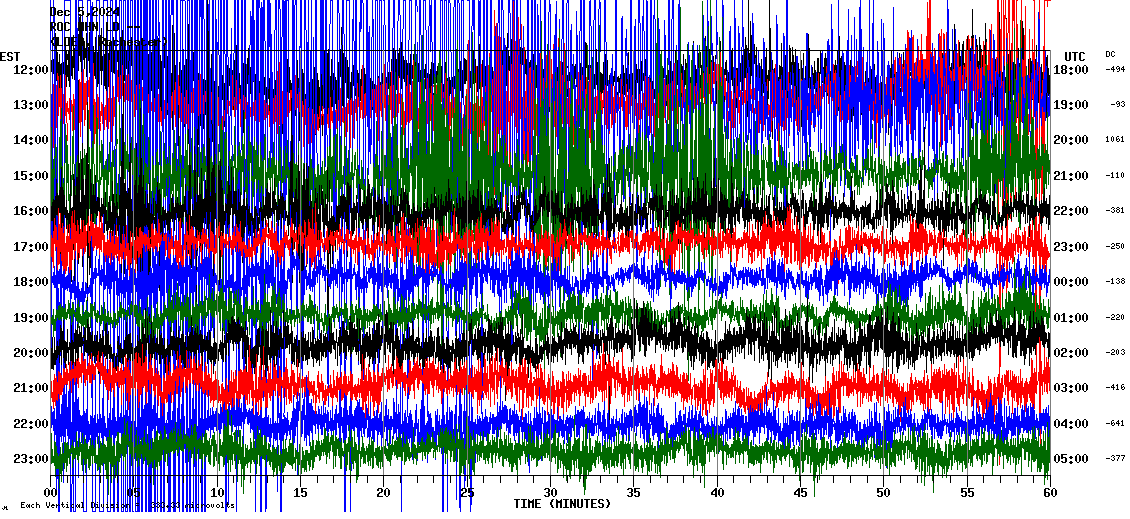Select the UTC column header
This screenshot has height=519, width=1130.
click(1075, 56)
